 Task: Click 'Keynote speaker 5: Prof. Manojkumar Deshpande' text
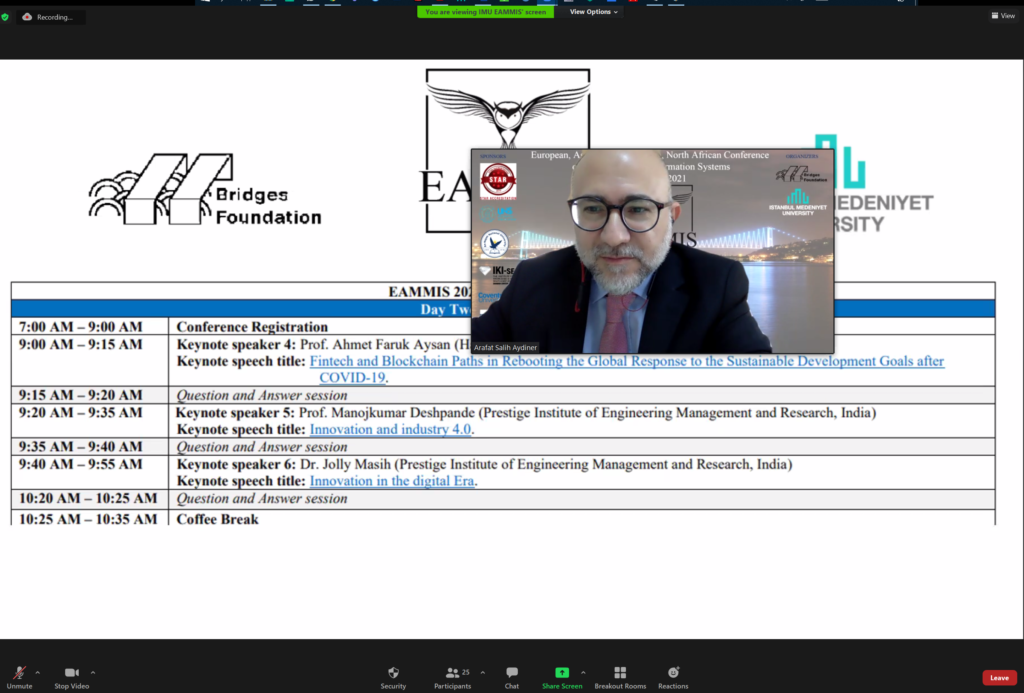tap(325, 413)
